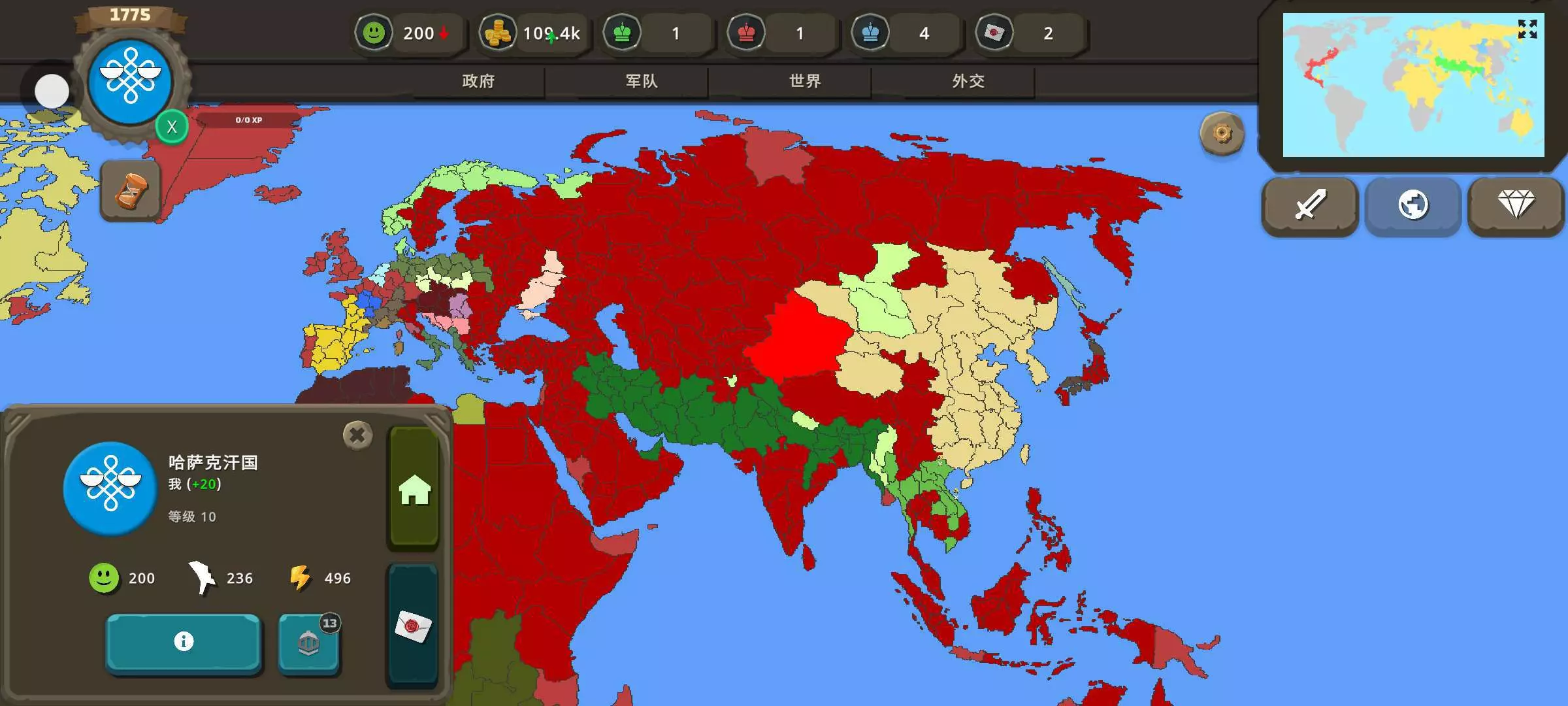The width and height of the screenshot is (1568, 706).
Task: Click the green X badge button
Action: point(172,127)
